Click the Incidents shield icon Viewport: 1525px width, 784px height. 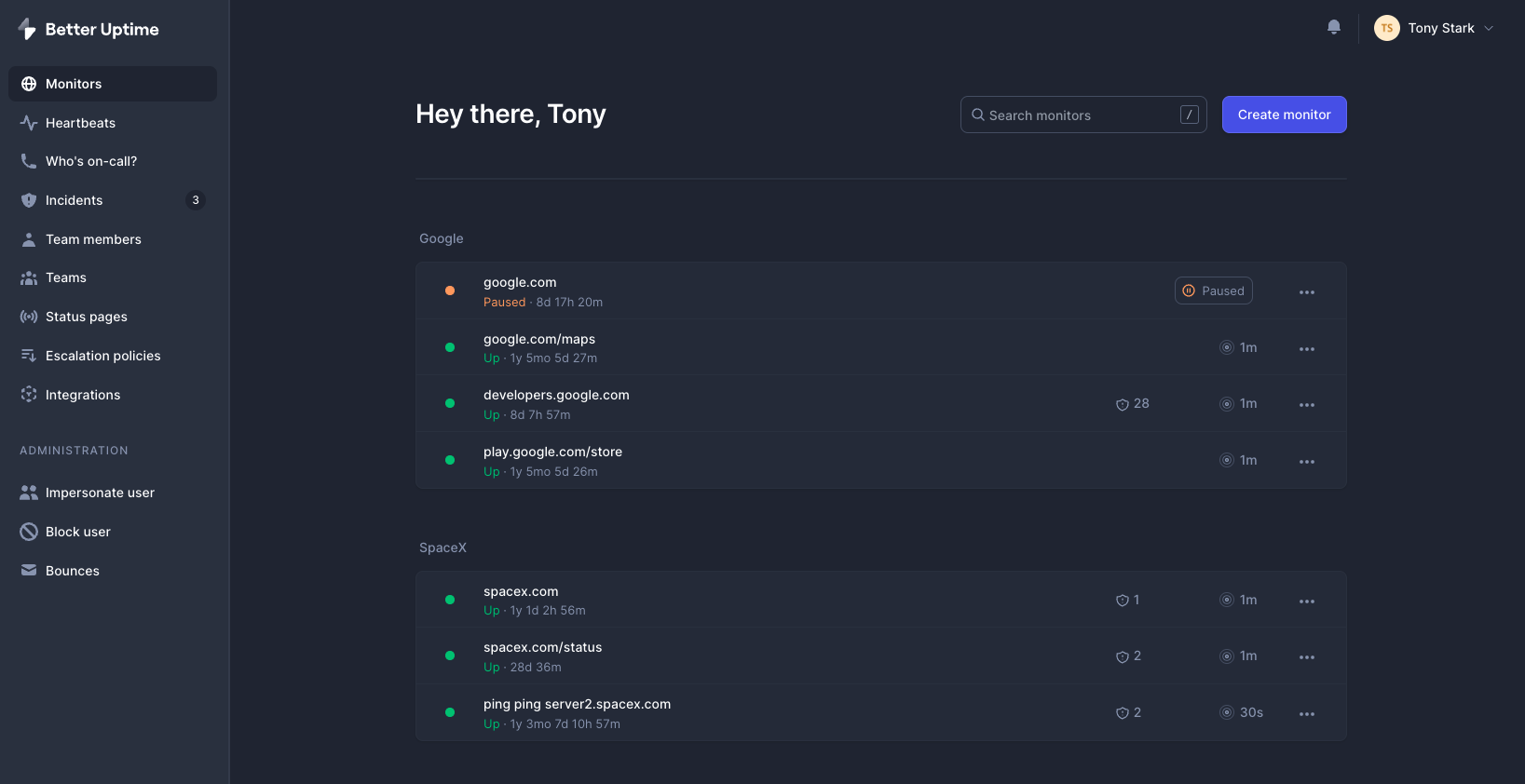pyautogui.click(x=29, y=200)
